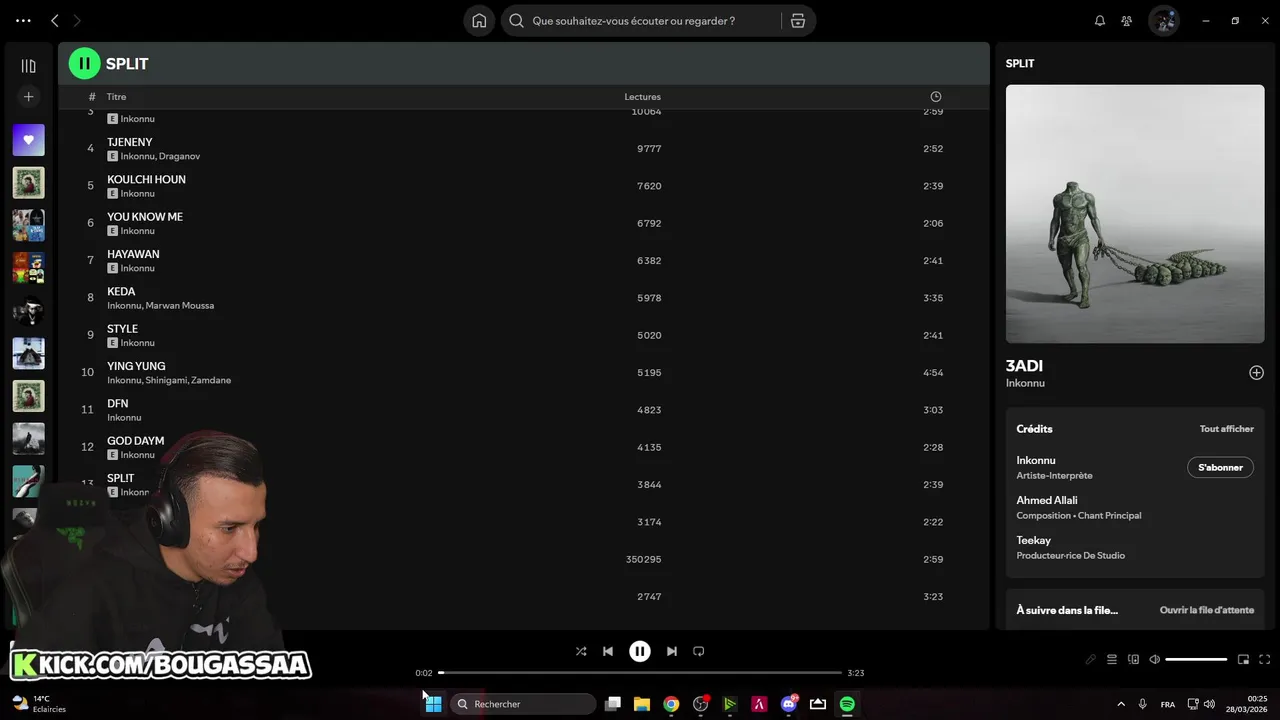This screenshot has width=1280, height=720.
Task: Skip to next track
Action: (x=672, y=651)
